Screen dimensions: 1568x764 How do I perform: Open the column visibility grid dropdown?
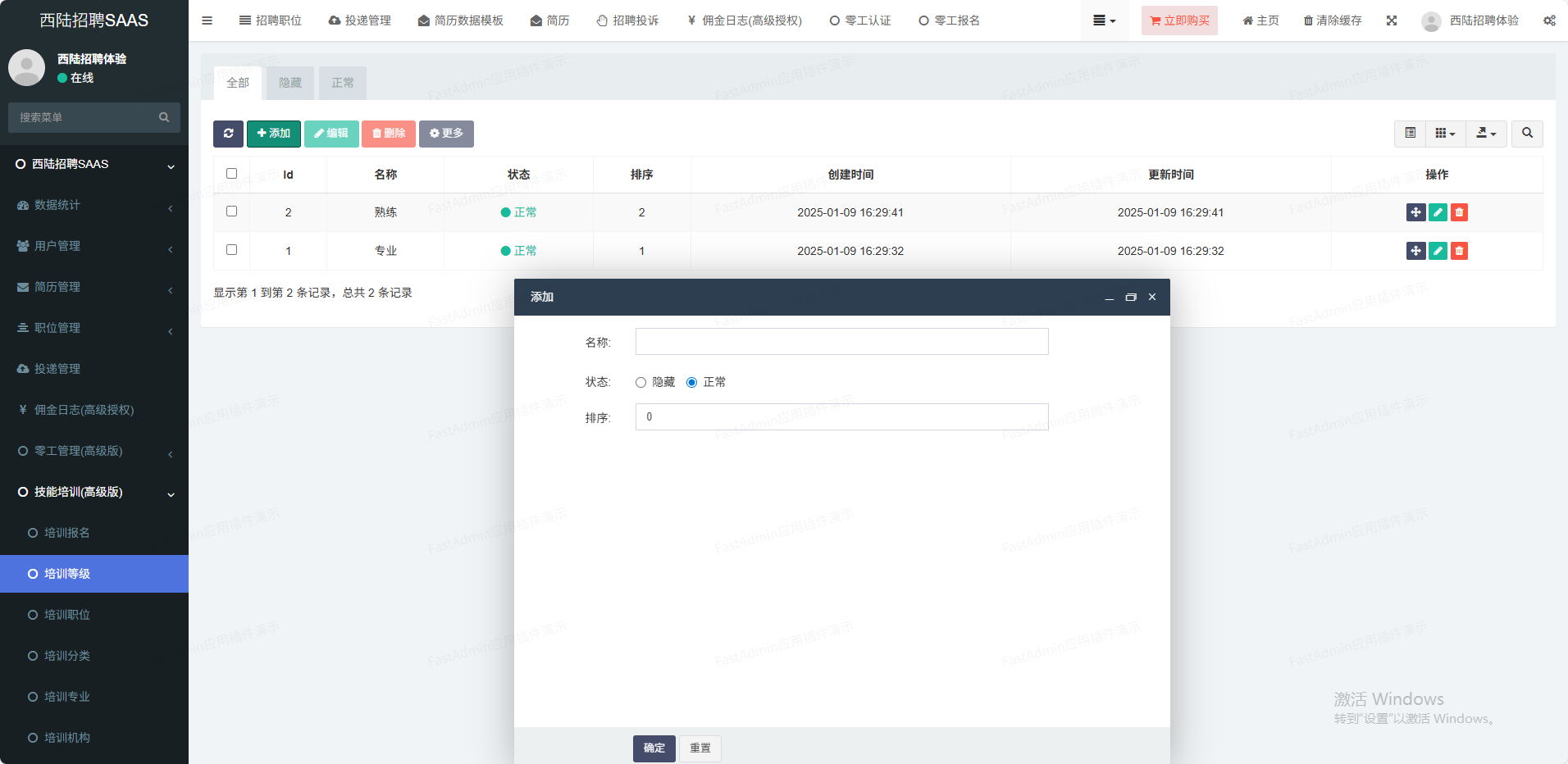tap(1445, 134)
